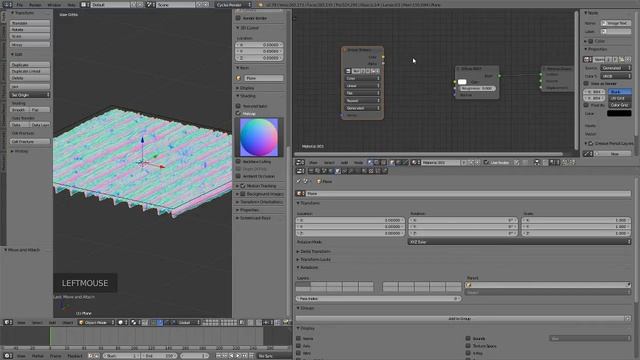
Task: Click the matcap sphere thumbnail
Action: (259, 137)
